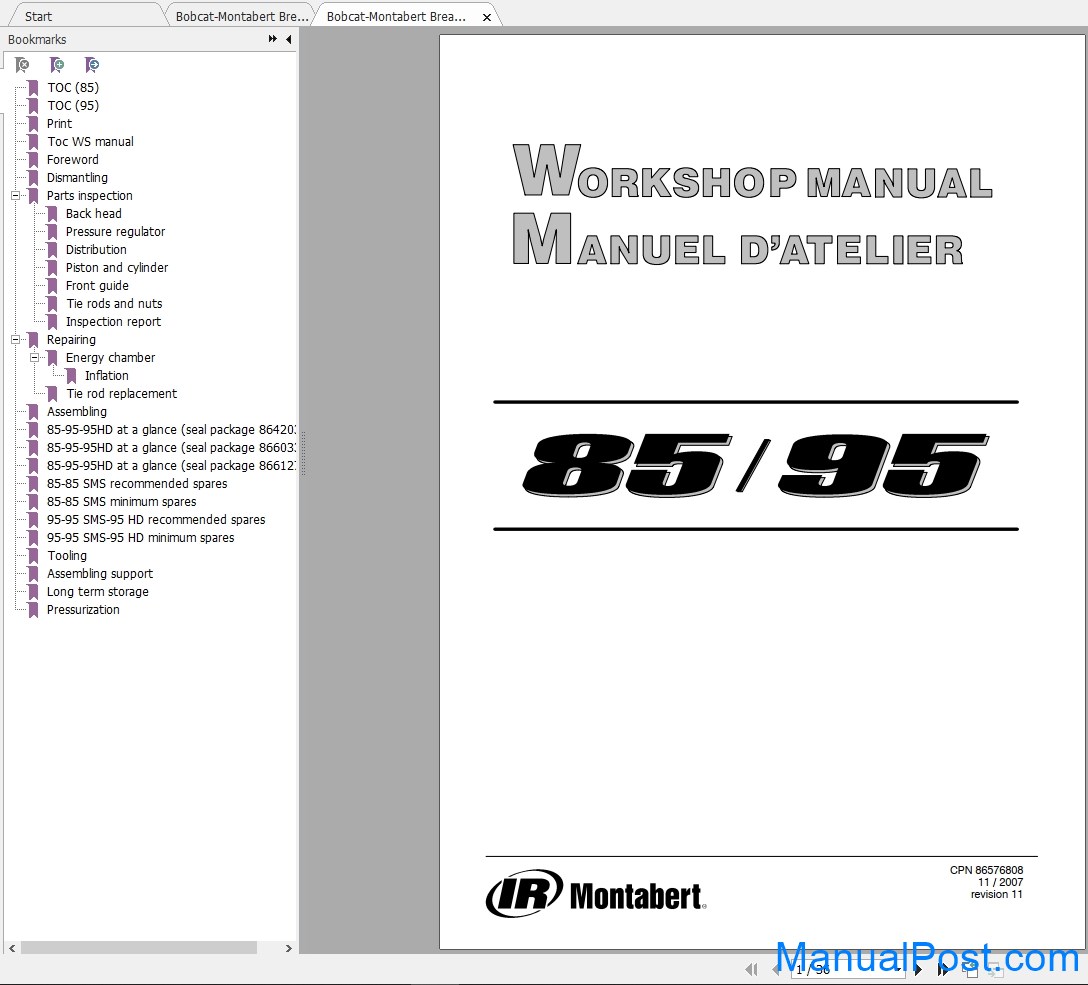Open the Pressurization bookmark
The width and height of the screenshot is (1088, 985).
coord(83,610)
